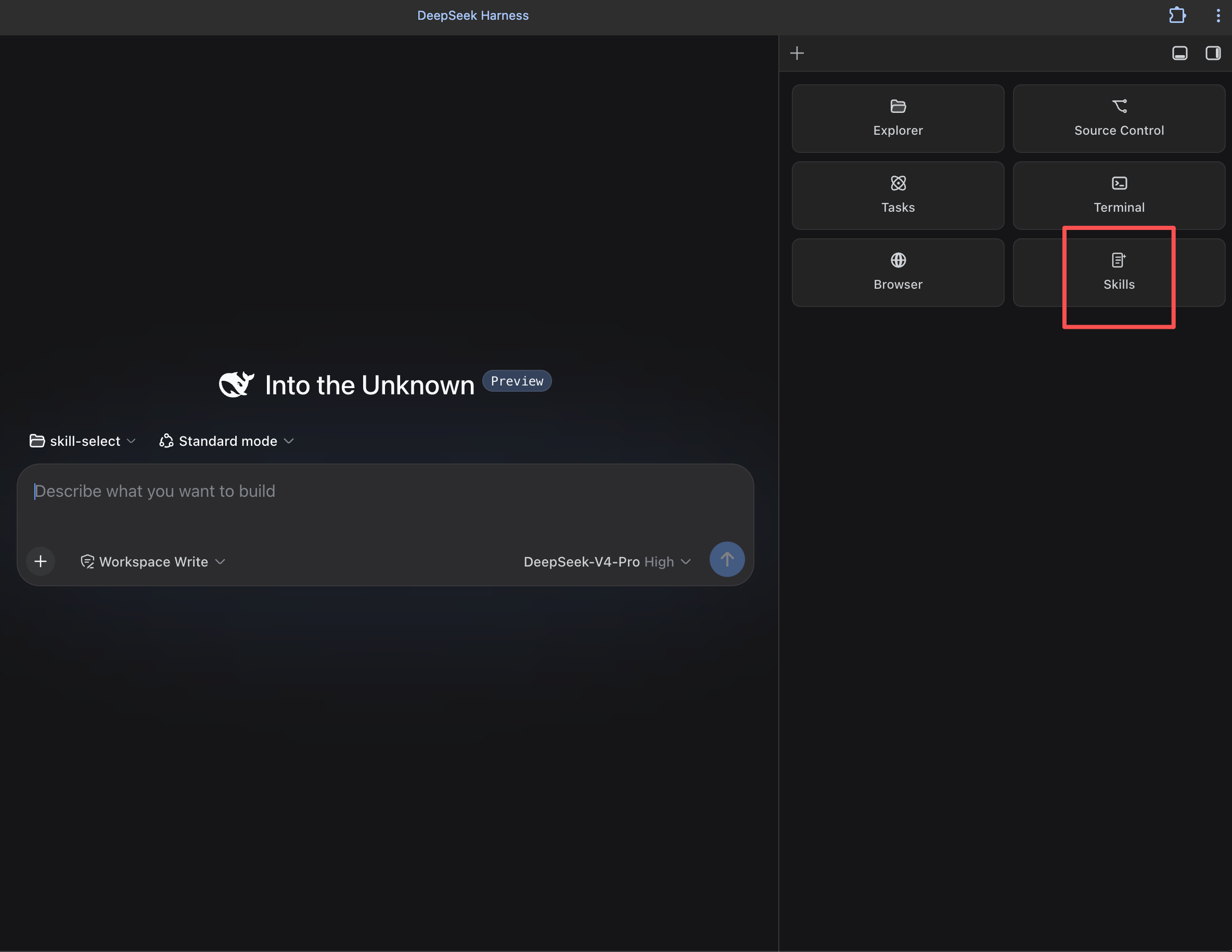Click the 'Into the Unknown' heading
The width and height of the screenshot is (1232, 952).
[x=369, y=386]
